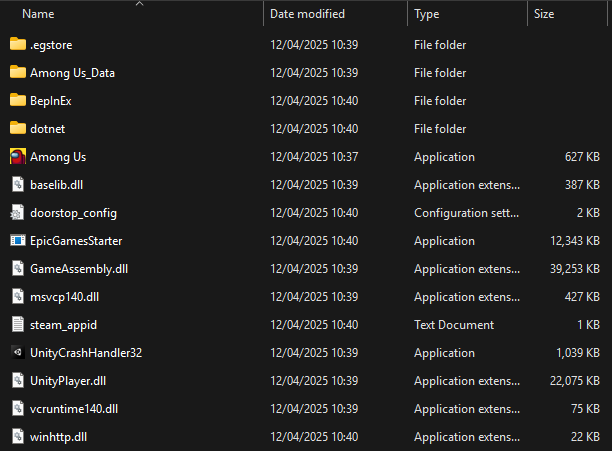
Task: Toggle the sort arrow above the Name column
Action: [x=139, y=4]
